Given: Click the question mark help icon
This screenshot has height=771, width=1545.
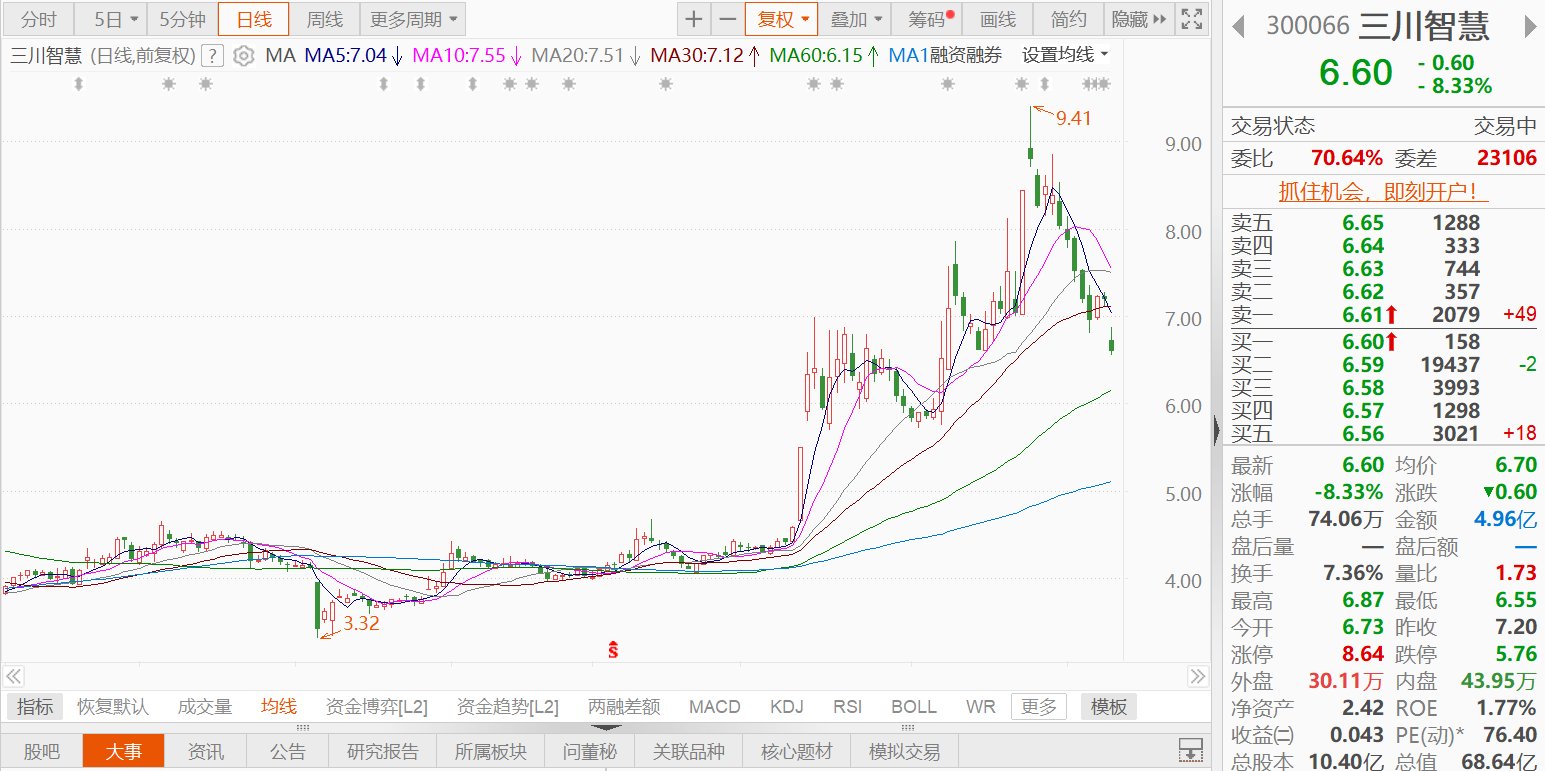Looking at the screenshot, I should coord(211,57).
